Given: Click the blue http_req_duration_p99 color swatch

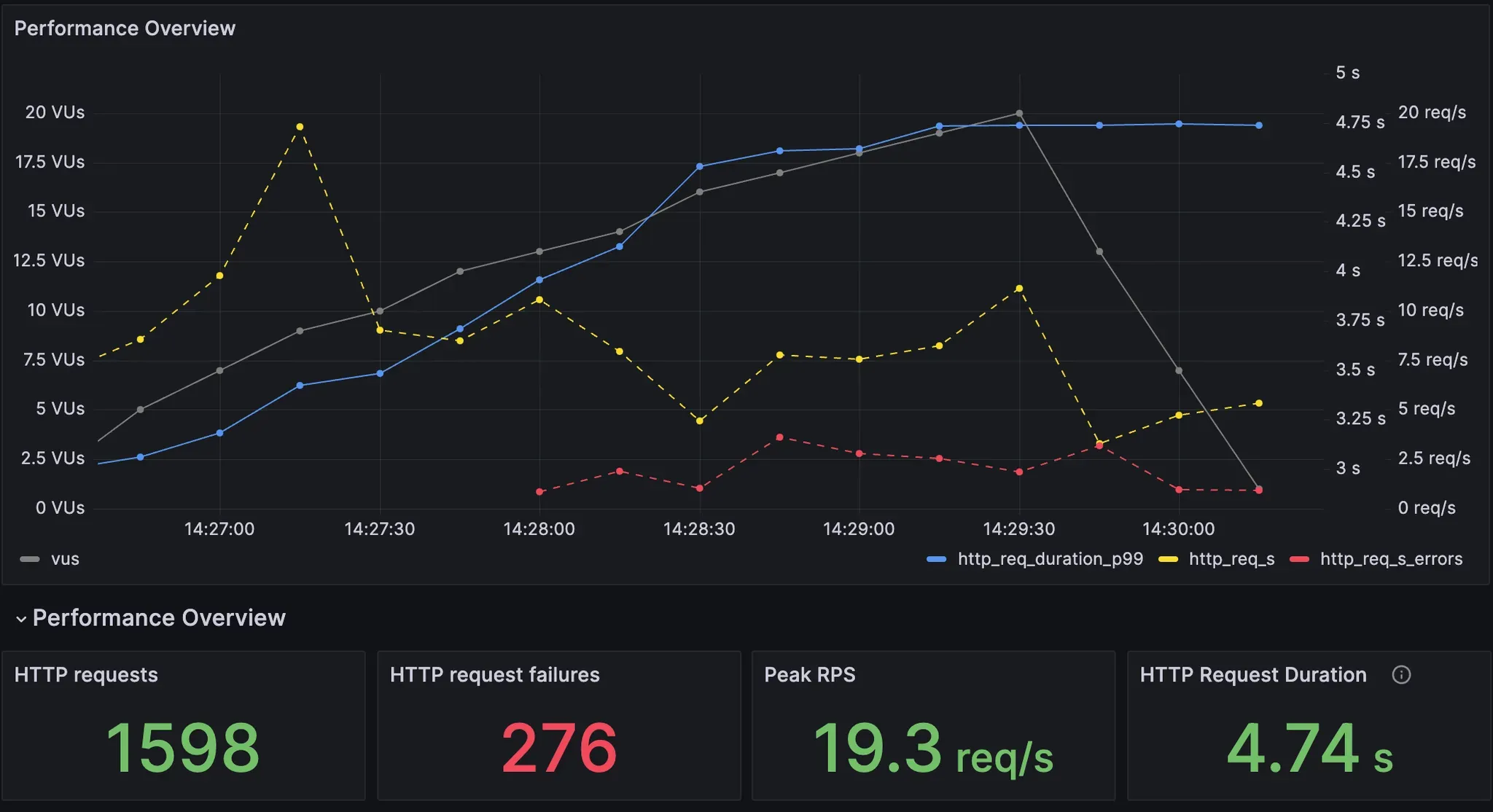Looking at the screenshot, I should (x=936, y=559).
